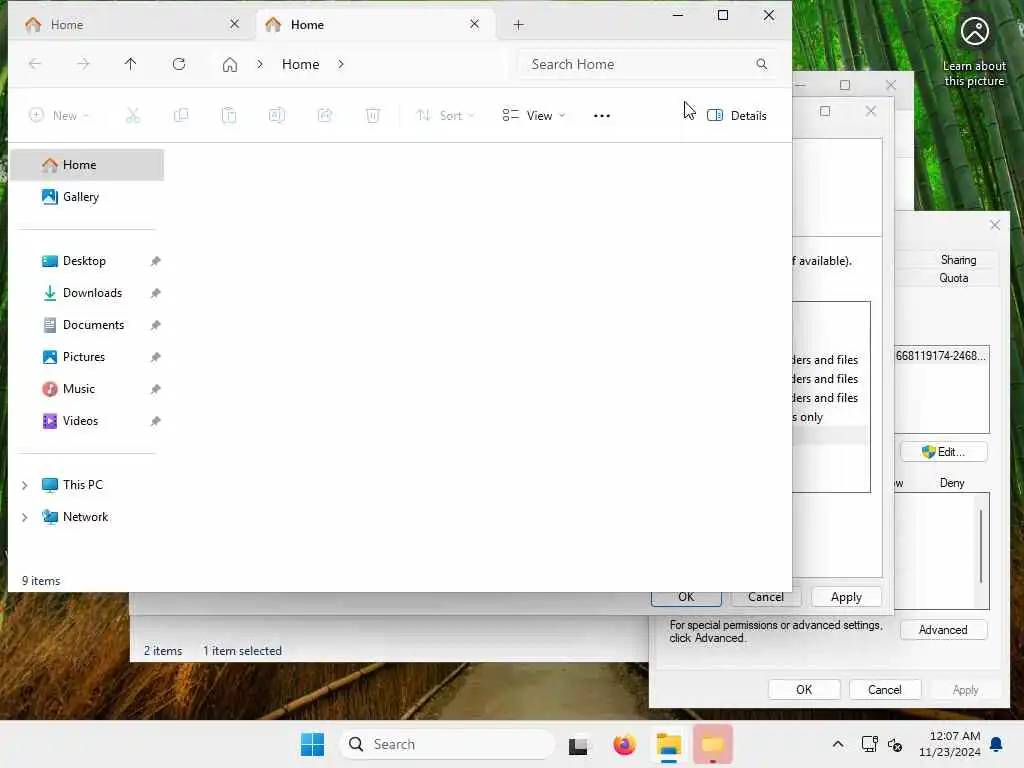This screenshot has width=1024, height=768.
Task: Expand the This PC tree node
Action: [25, 485]
